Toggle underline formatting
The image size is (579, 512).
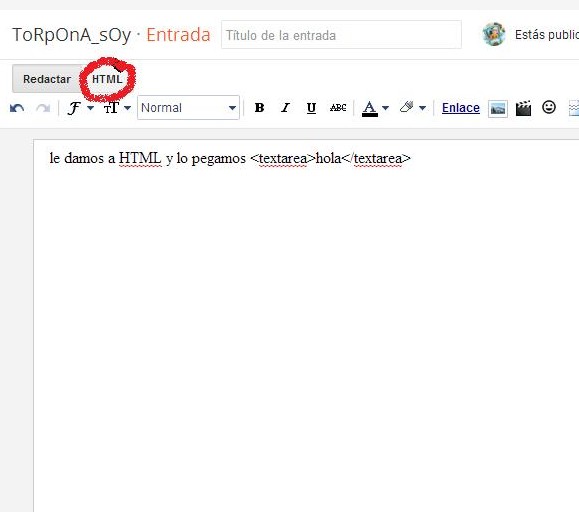tap(311, 108)
